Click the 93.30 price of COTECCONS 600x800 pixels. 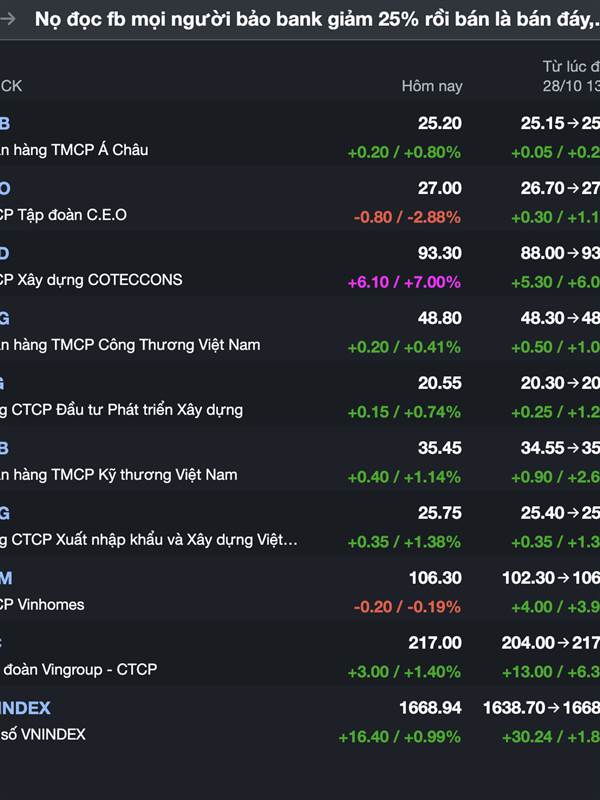click(x=439, y=253)
